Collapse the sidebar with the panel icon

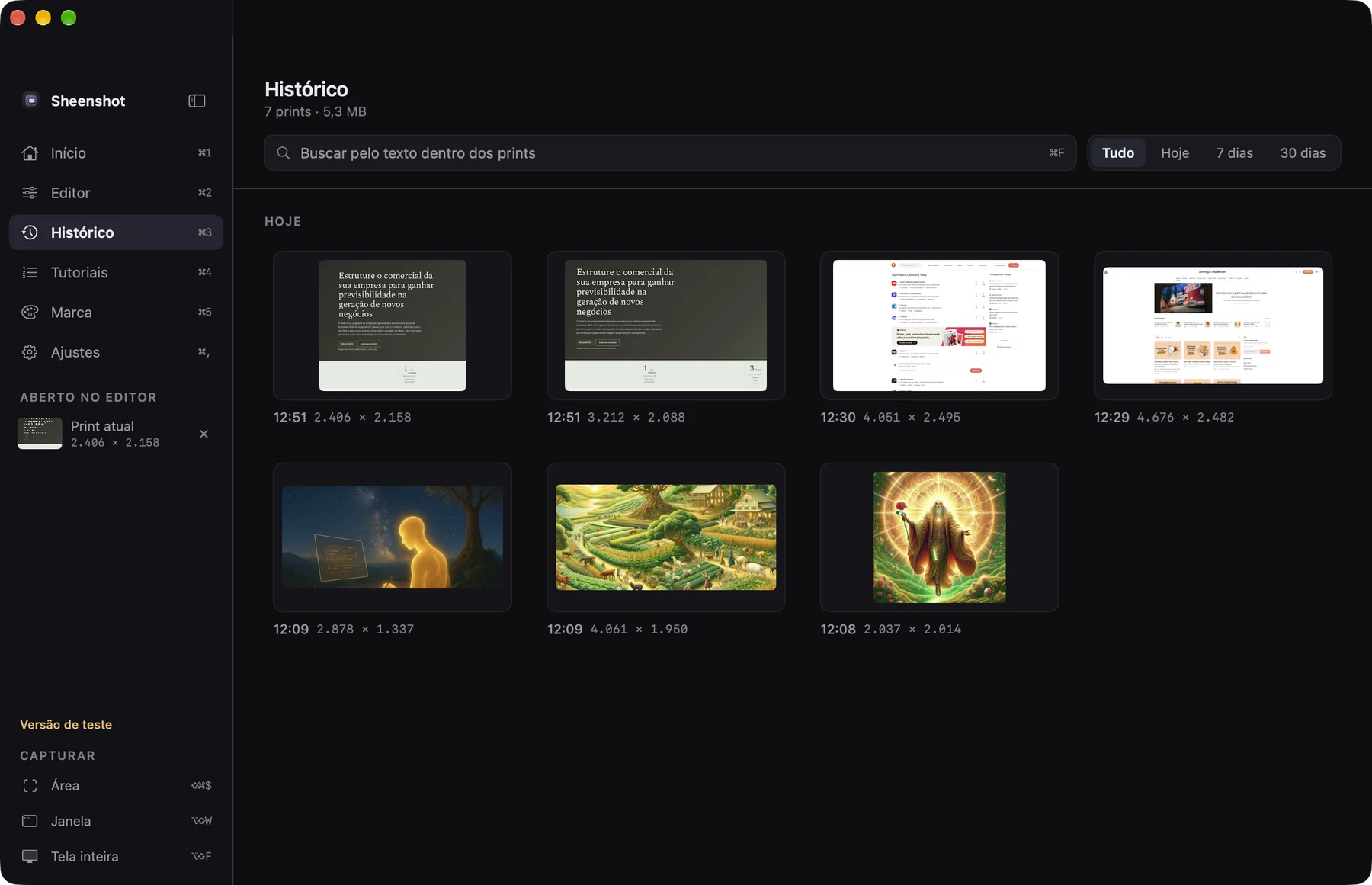[x=197, y=101]
